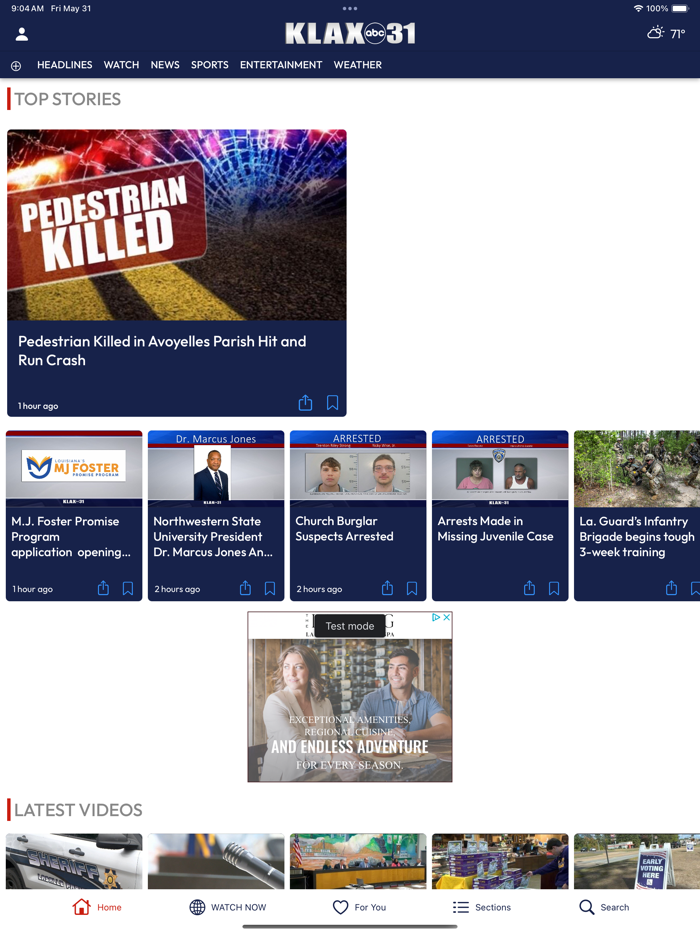Click the TOP STORIES section heading
The height and width of the screenshot is (934, 700).
67,99
